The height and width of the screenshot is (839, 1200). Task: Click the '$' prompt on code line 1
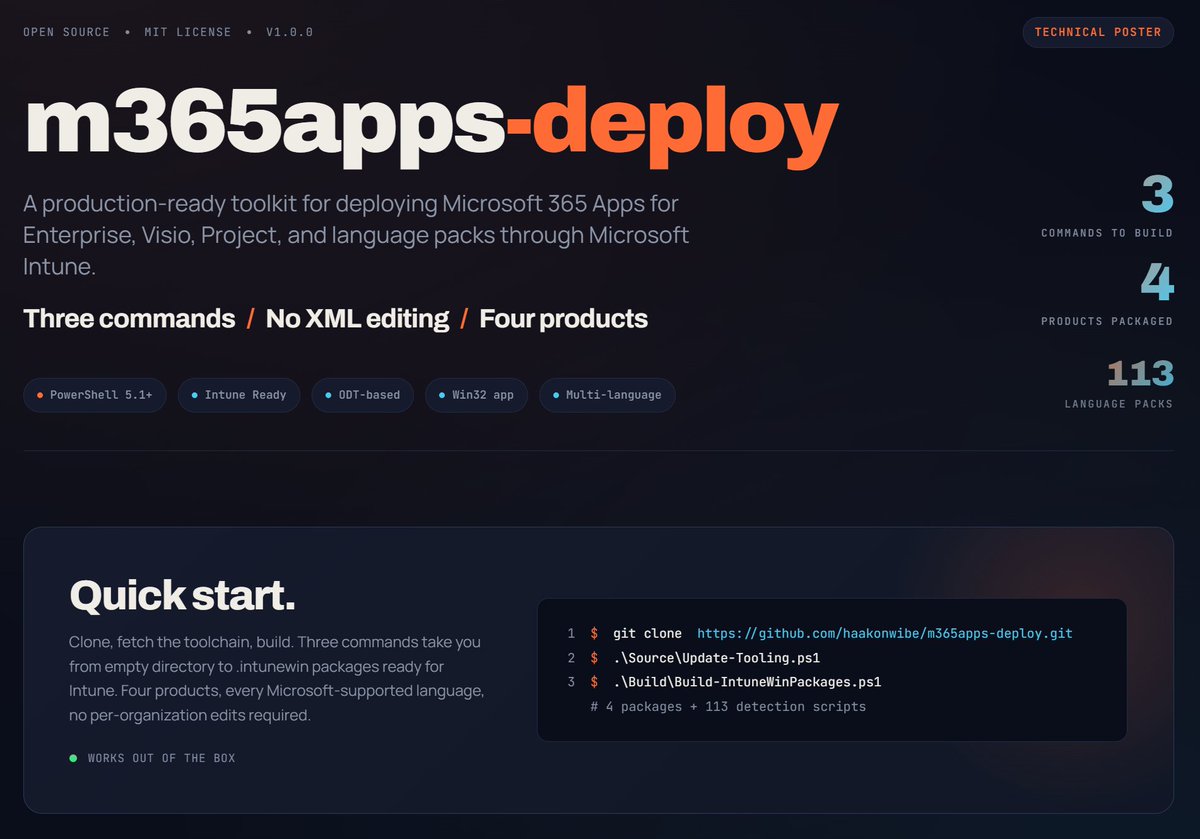tap(594, 634)
